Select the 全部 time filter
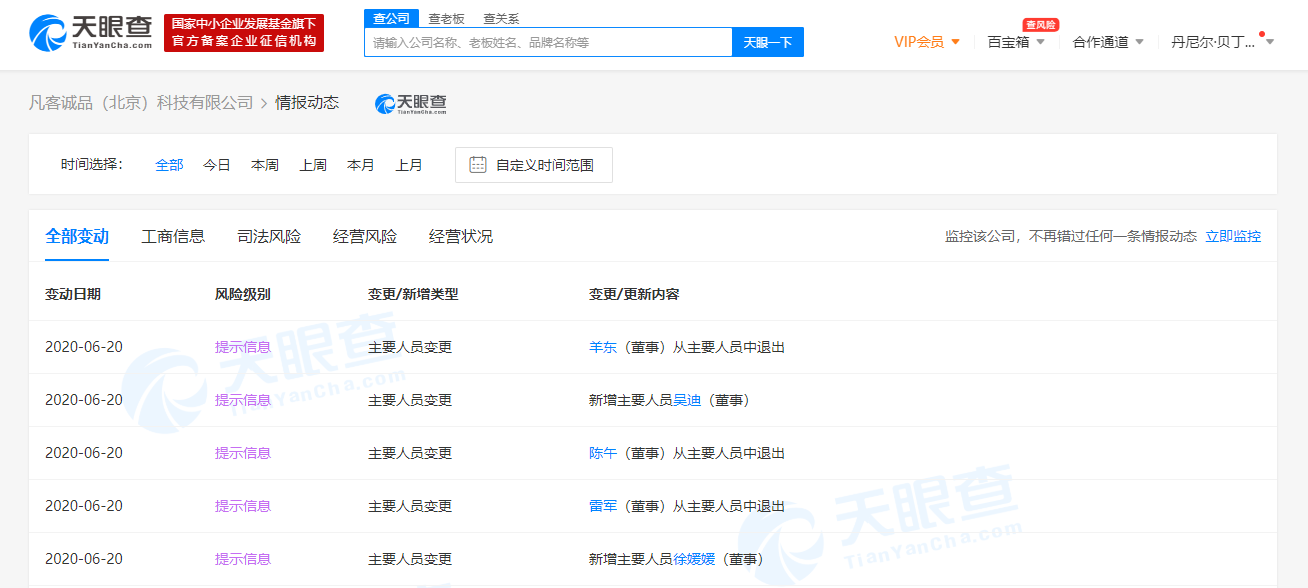1308x588 pixels. pos(169,165)
